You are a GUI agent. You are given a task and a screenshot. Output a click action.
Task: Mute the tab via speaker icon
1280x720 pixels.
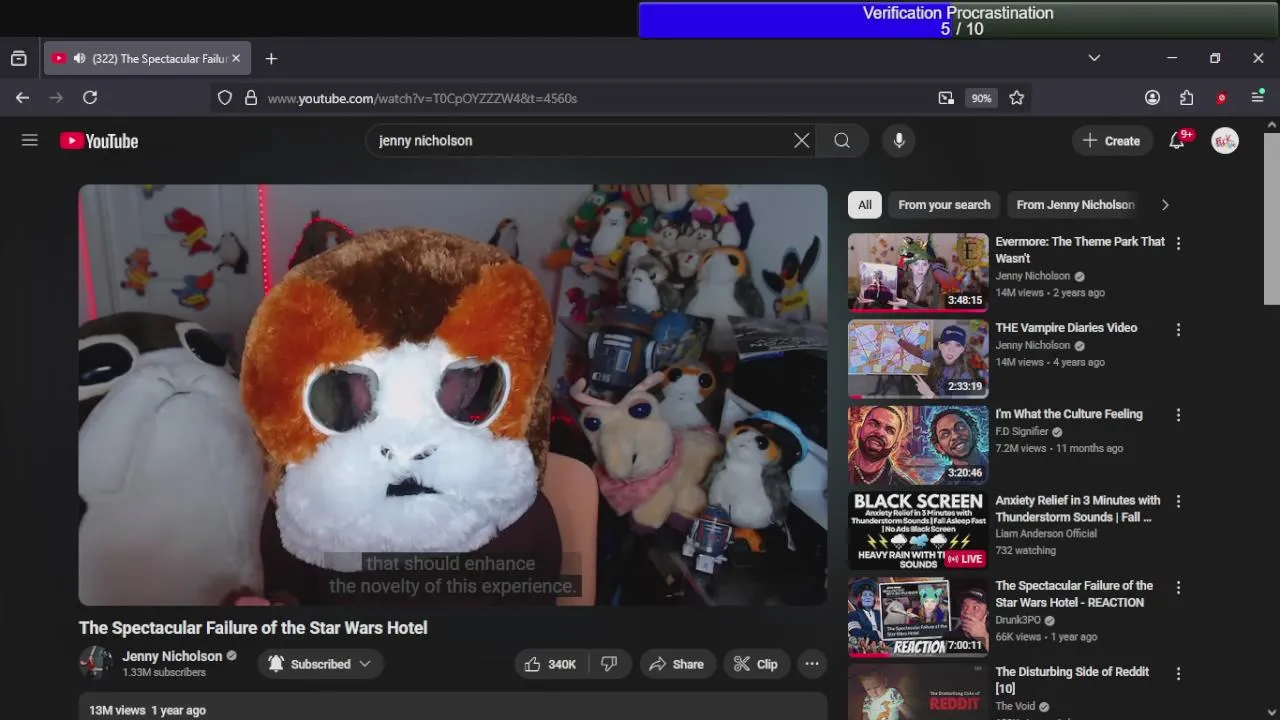coord(79,59)
